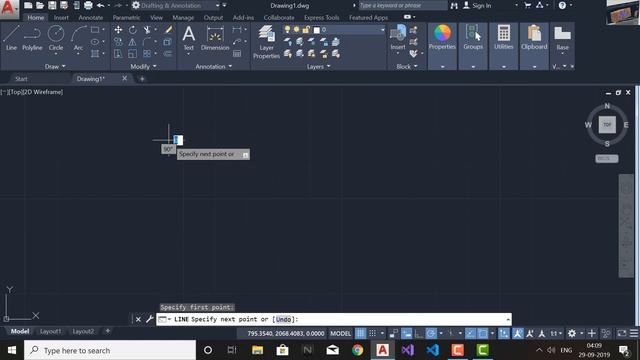Select the Polyline tool
Image resolution: width=640 pixels, height=360 pixels.
[32, 38]
